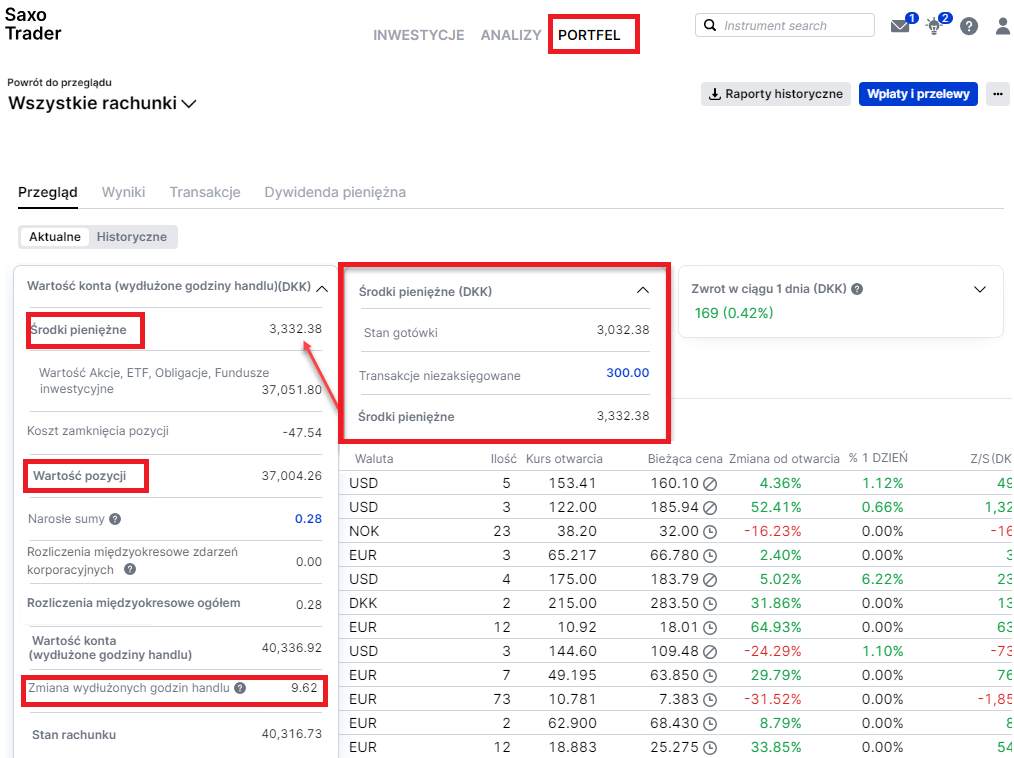Screen dimensions: 1014x758
Task: Click help icon next to Zmiana wydłużonych godzin handlu
Action: pyautogui.click(x=240, y=688)
